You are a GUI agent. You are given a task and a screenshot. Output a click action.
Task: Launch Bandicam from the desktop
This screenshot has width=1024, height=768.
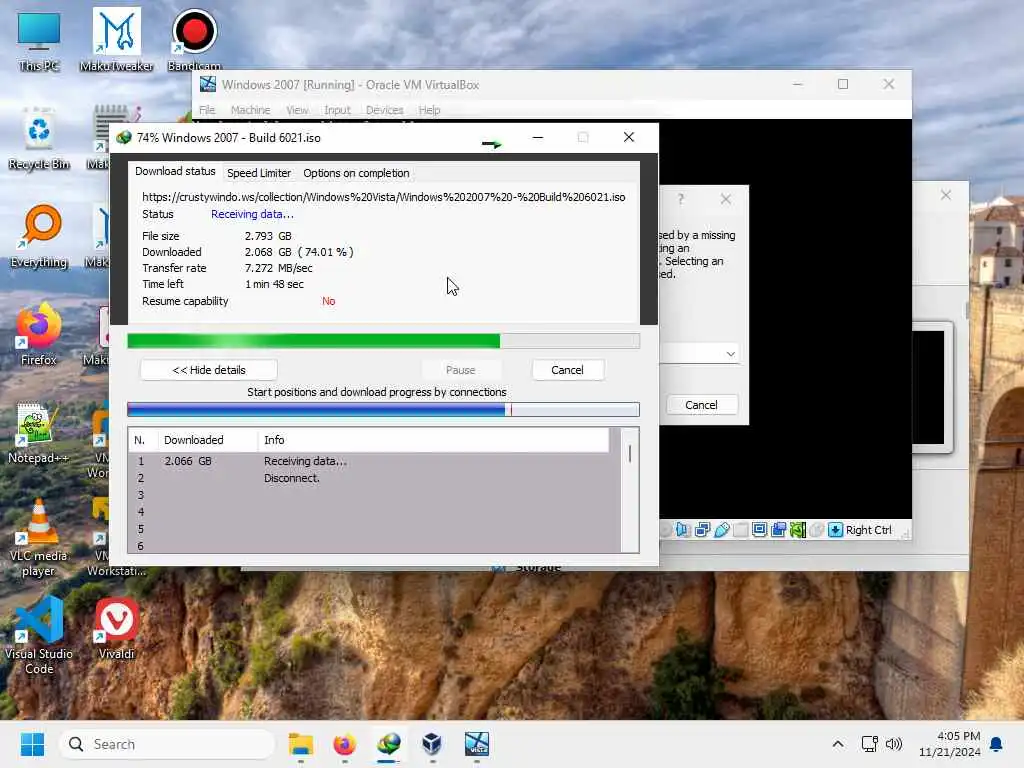[194, 39]
